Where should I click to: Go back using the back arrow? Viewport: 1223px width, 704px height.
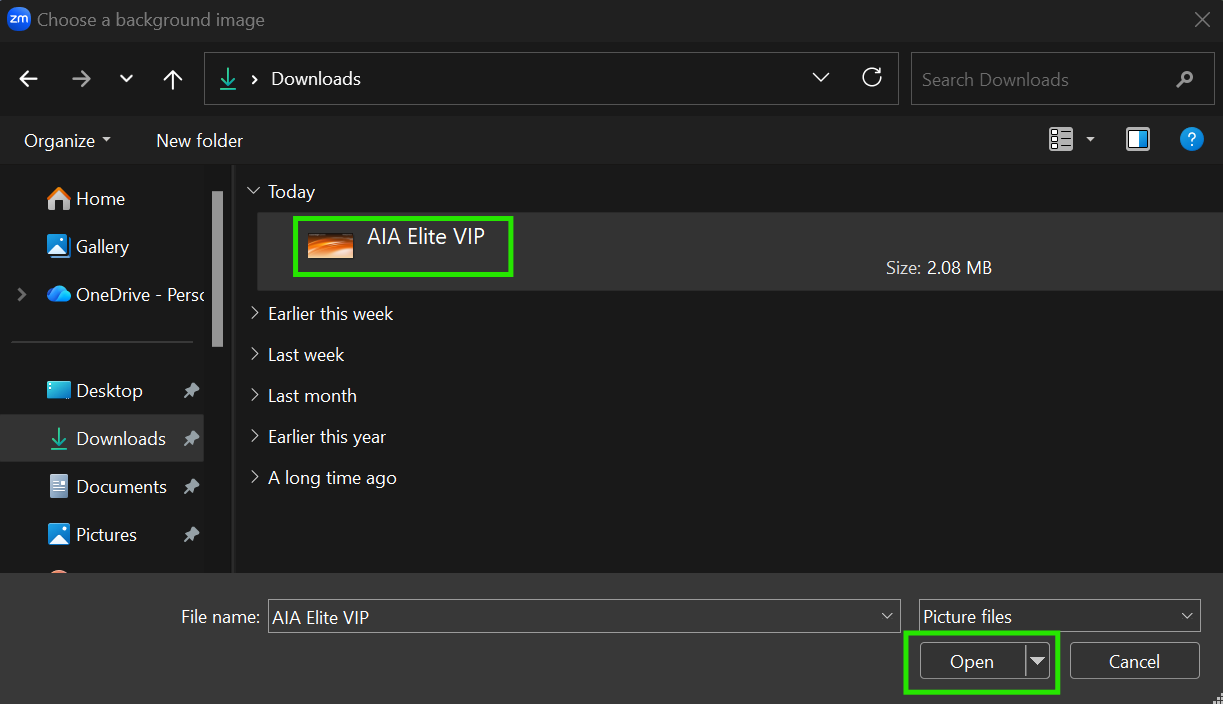29,79
